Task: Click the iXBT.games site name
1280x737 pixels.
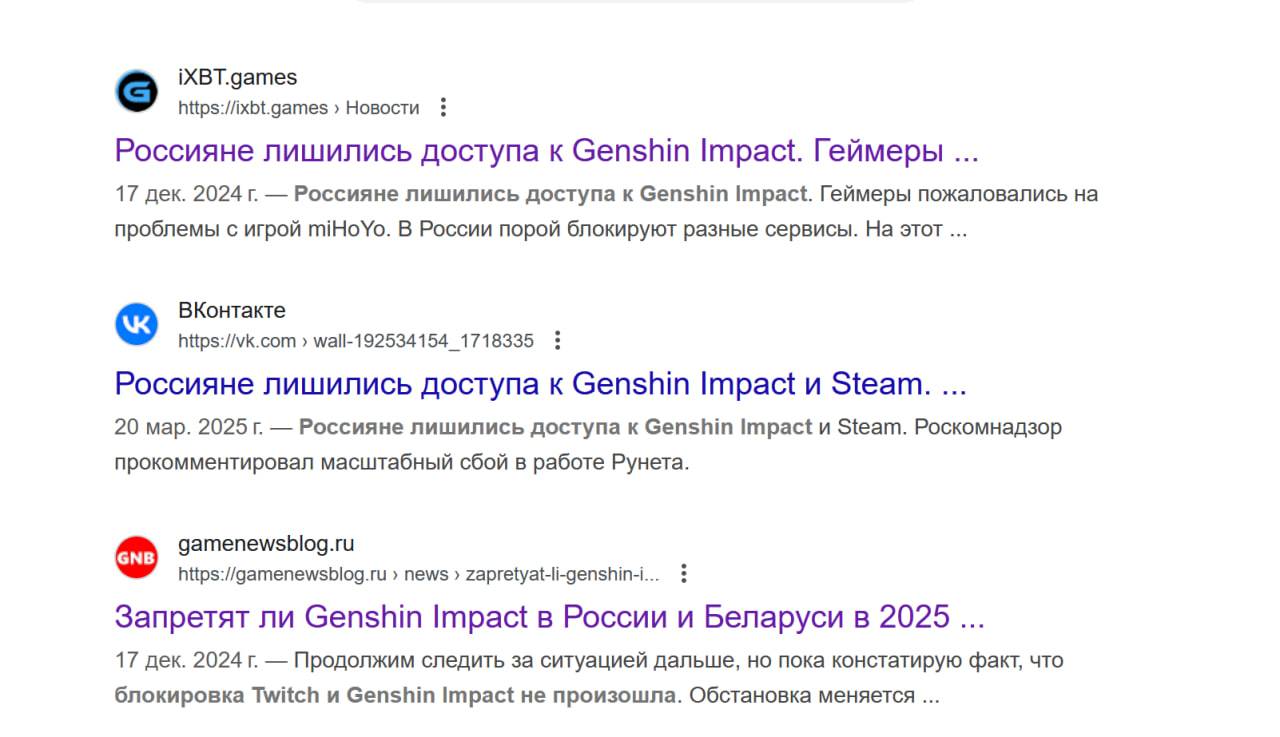Action: click(237, 77)
